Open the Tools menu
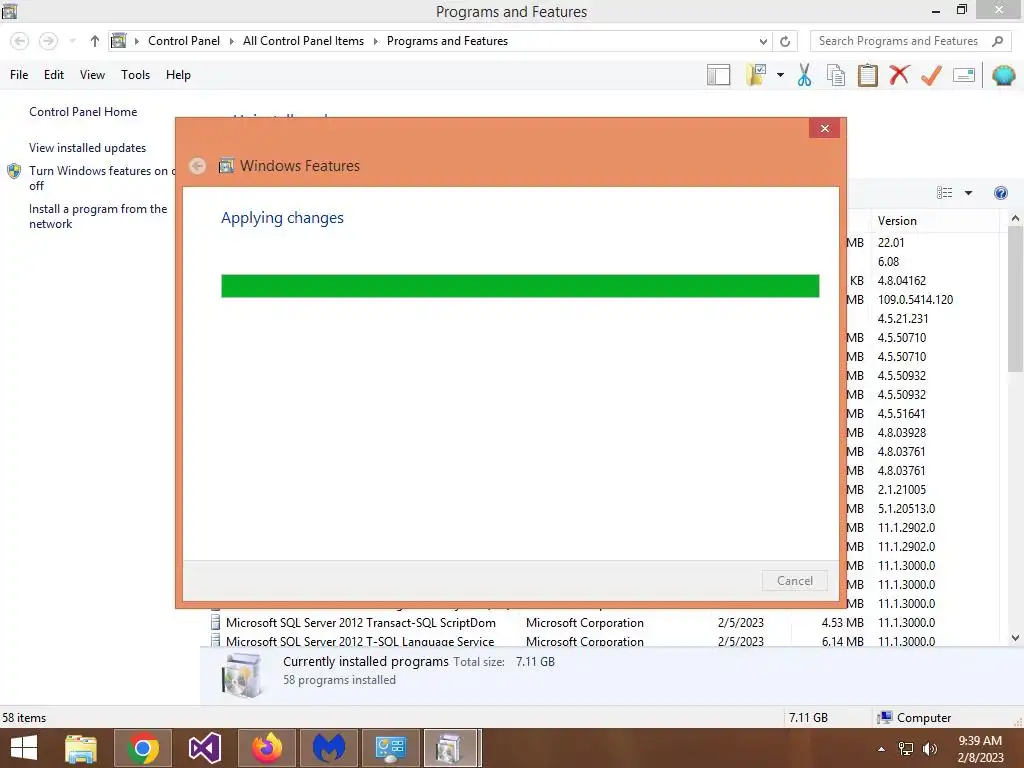This screenshot has height=768, width=1024. pos(135,74)
